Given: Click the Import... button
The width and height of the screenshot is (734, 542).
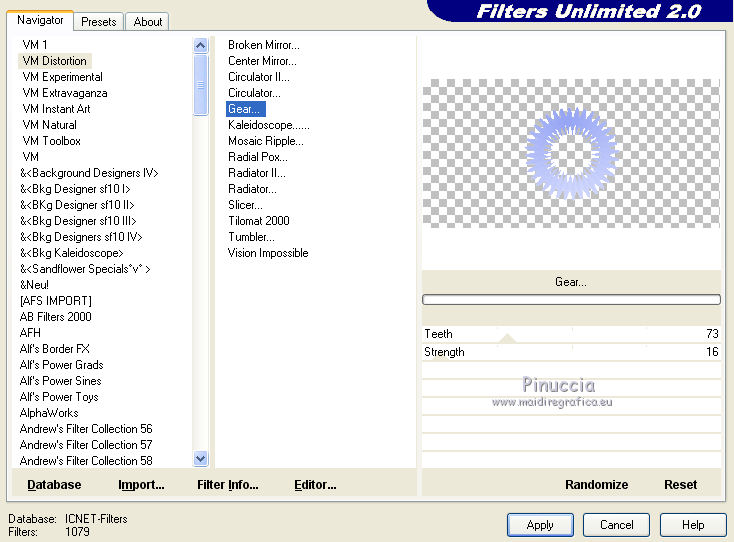Looking at the screenshot, I should (141, 485).
